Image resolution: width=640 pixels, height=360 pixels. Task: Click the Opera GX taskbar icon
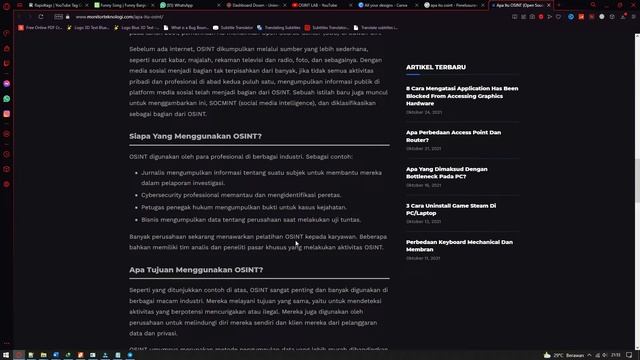pos(18,355)
